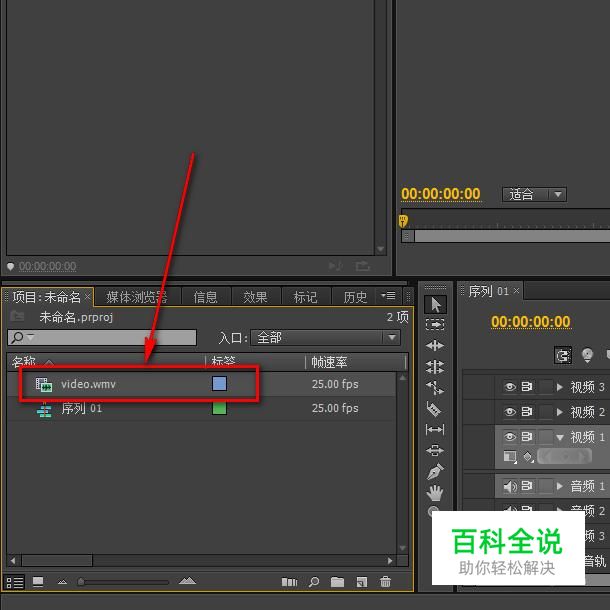Viewport: 610px width, 610px height.
Task: Click the 标签 column header
Action: (224, 362)
